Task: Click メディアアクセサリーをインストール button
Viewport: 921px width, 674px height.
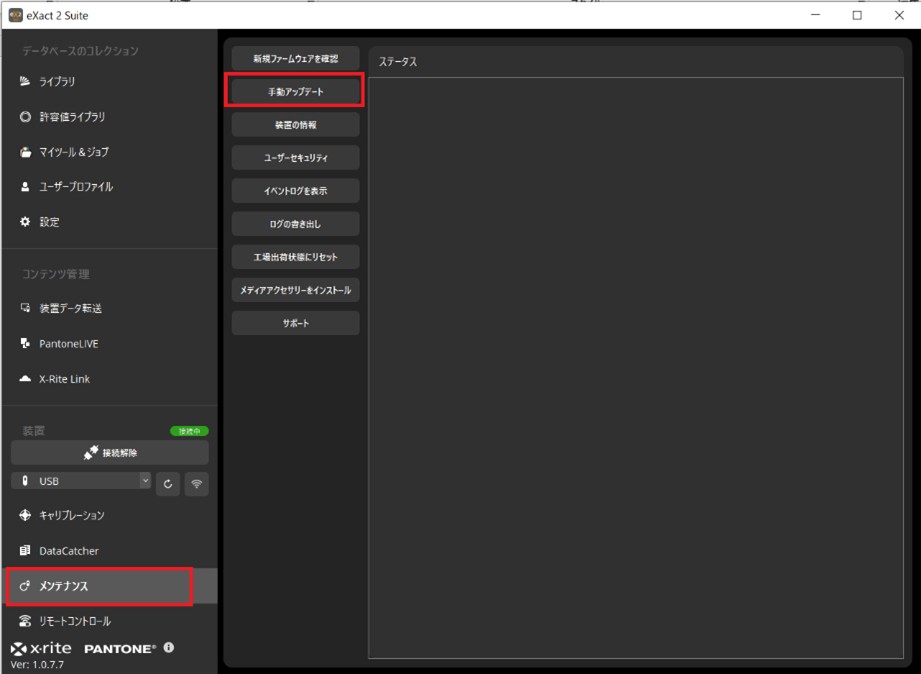Action: click(x=295, y=290)
